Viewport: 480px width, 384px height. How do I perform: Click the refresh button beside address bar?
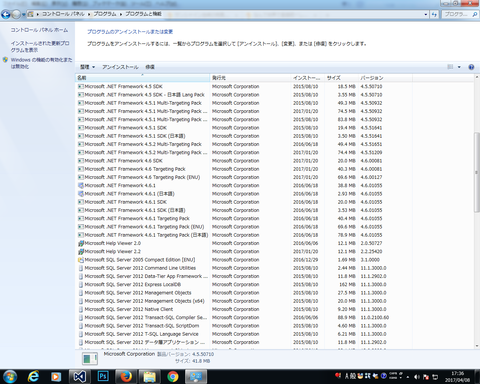[x=434, y=14]
